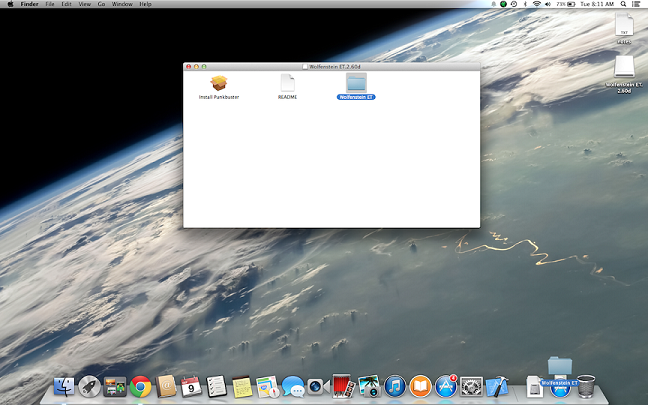
Task: Open the Help menu
Action: coord(145,4)
